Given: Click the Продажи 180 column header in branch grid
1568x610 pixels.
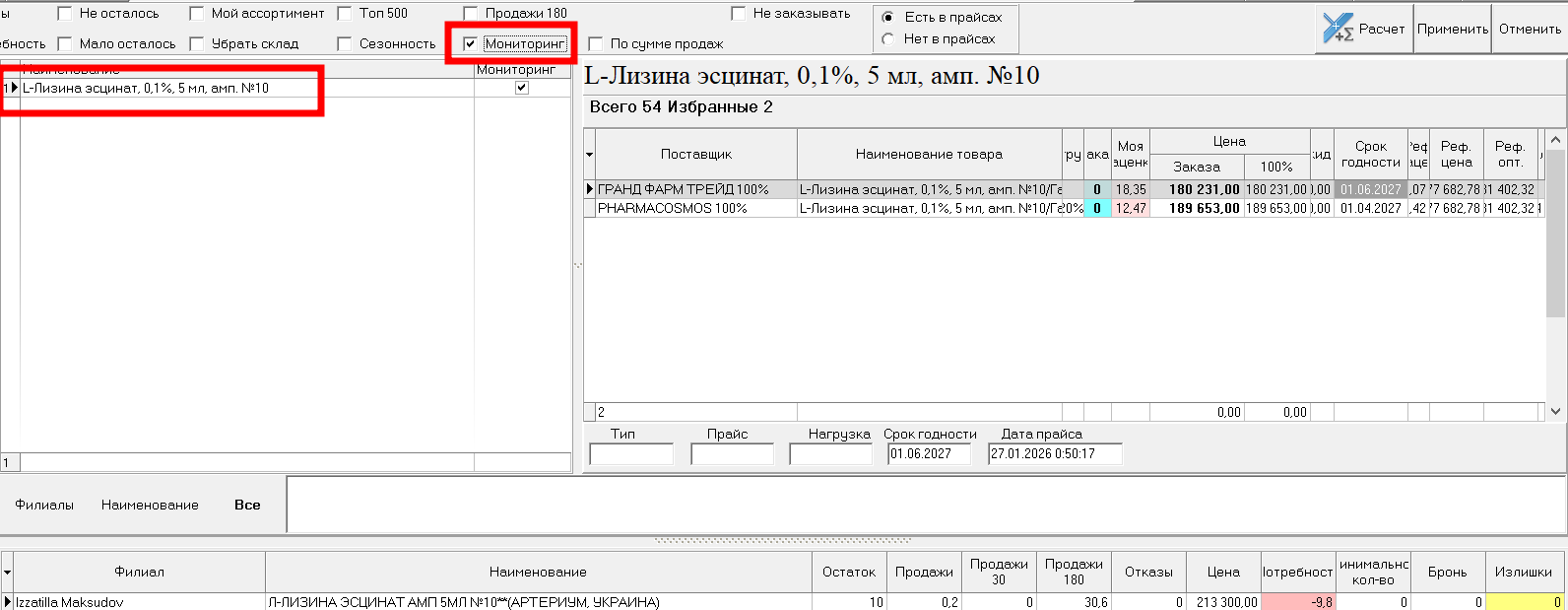Looking at the screenshot, I should 1074,573.
